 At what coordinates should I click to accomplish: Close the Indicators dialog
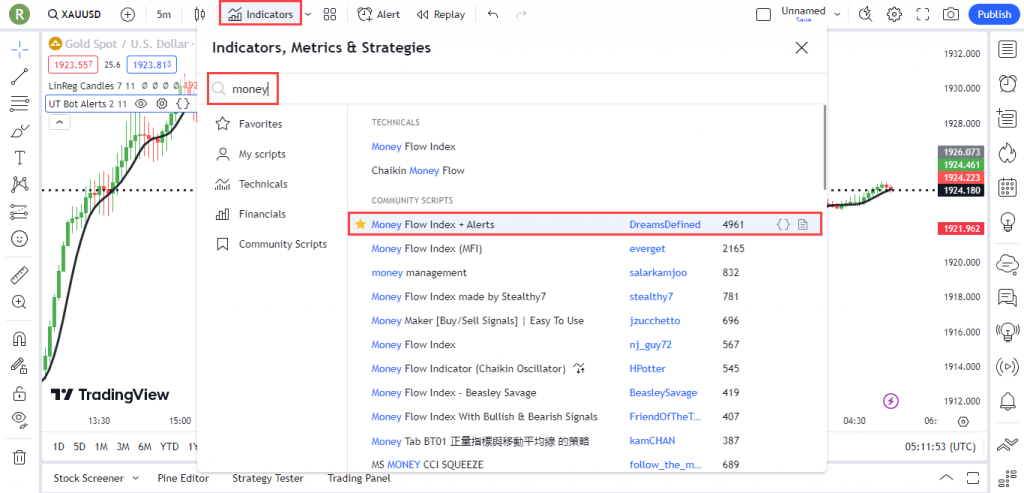click(801, 48)
